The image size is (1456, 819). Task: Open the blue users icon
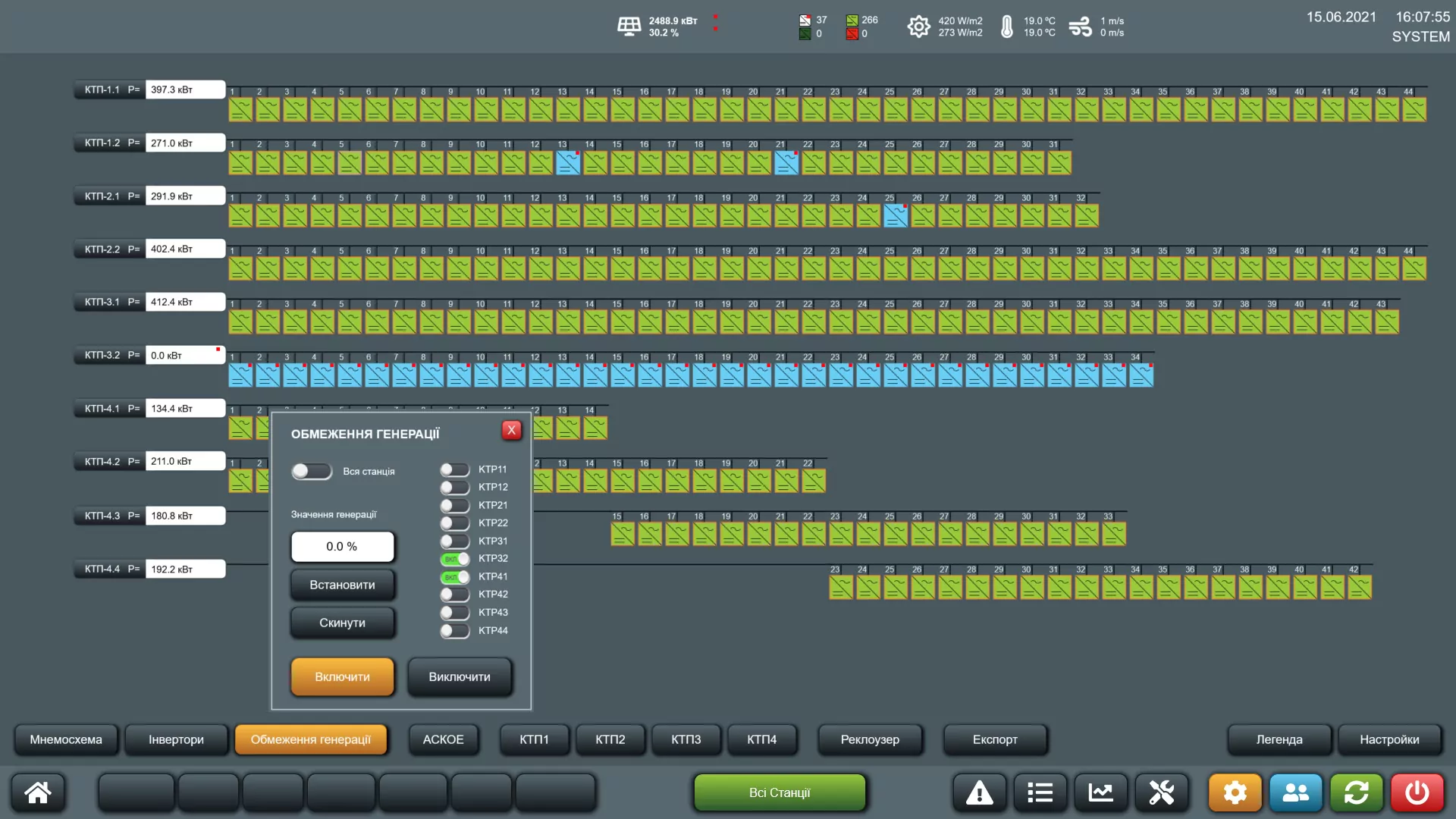1296,793
